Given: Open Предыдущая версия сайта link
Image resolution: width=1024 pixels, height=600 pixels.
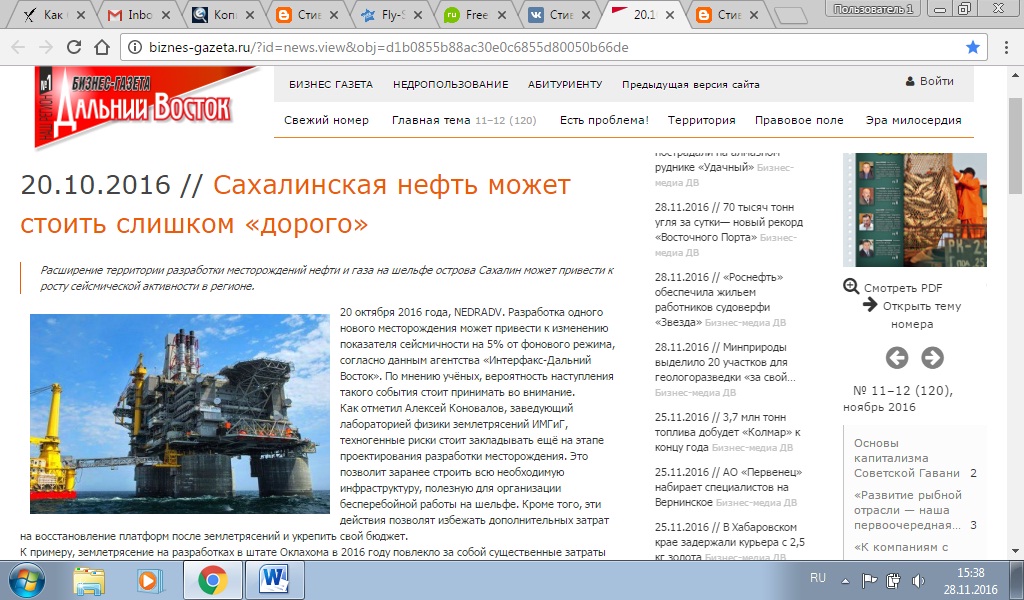Looking at the screenshot, I should pos(690,84).
